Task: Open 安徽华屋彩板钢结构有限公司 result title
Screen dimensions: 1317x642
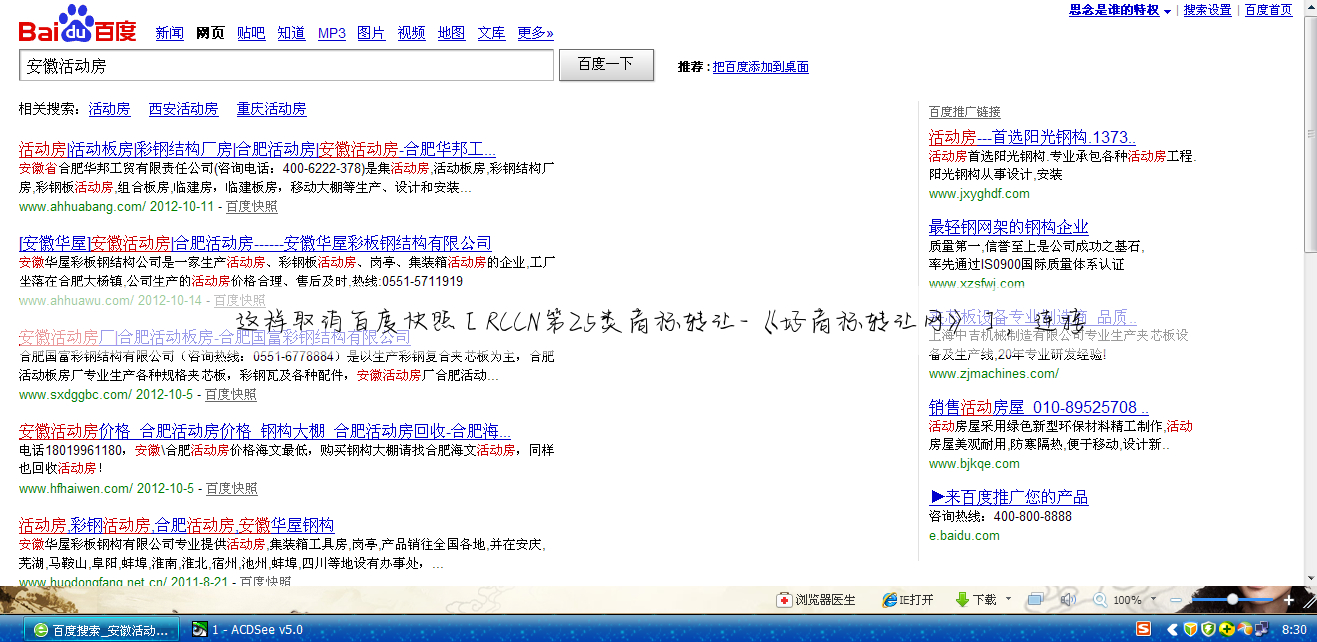Action: (x=255, y=243)
